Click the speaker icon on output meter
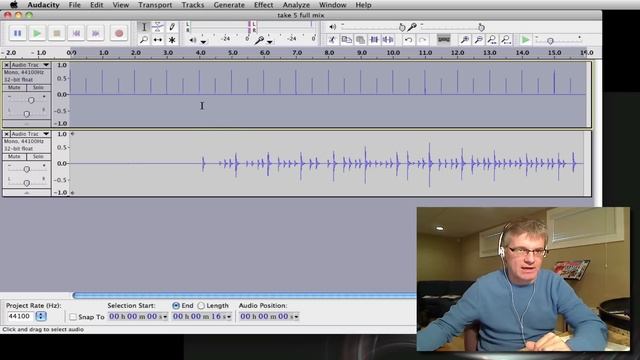 tap(192, 40)
